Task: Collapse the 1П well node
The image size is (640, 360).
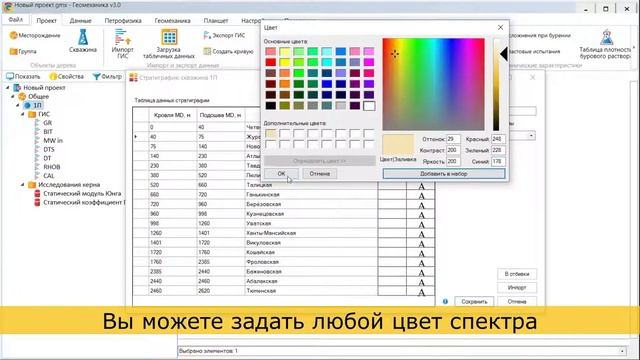Action: [x=18, y=105]
